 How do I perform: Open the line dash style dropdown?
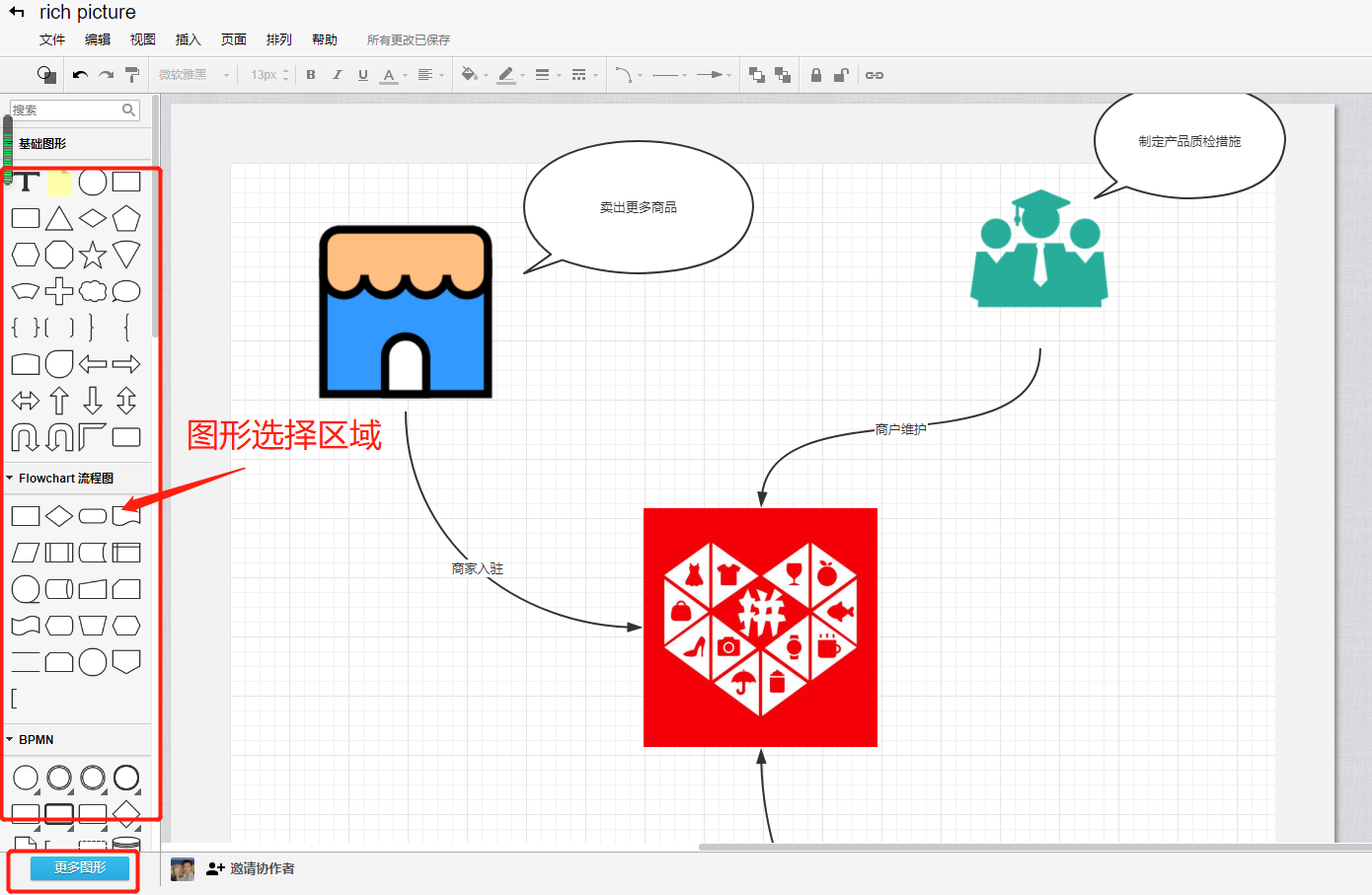tap(584, 75)
